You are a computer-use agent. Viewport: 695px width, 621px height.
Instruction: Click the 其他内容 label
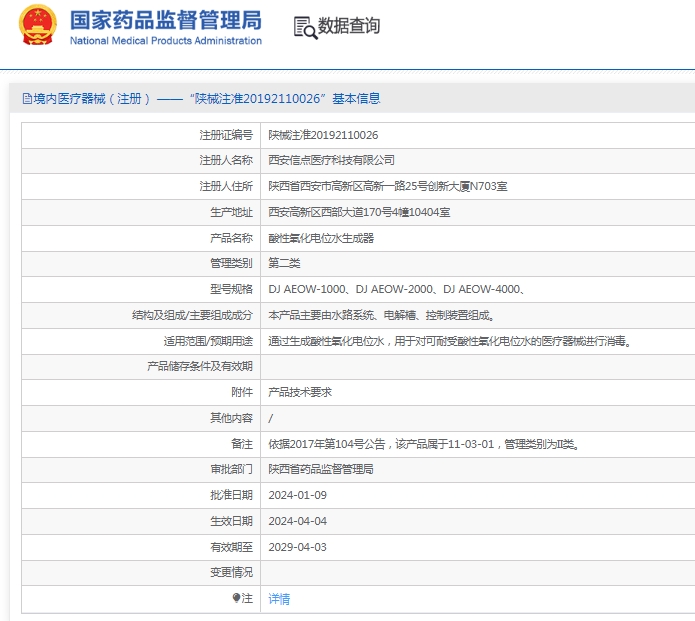(231, 418)
